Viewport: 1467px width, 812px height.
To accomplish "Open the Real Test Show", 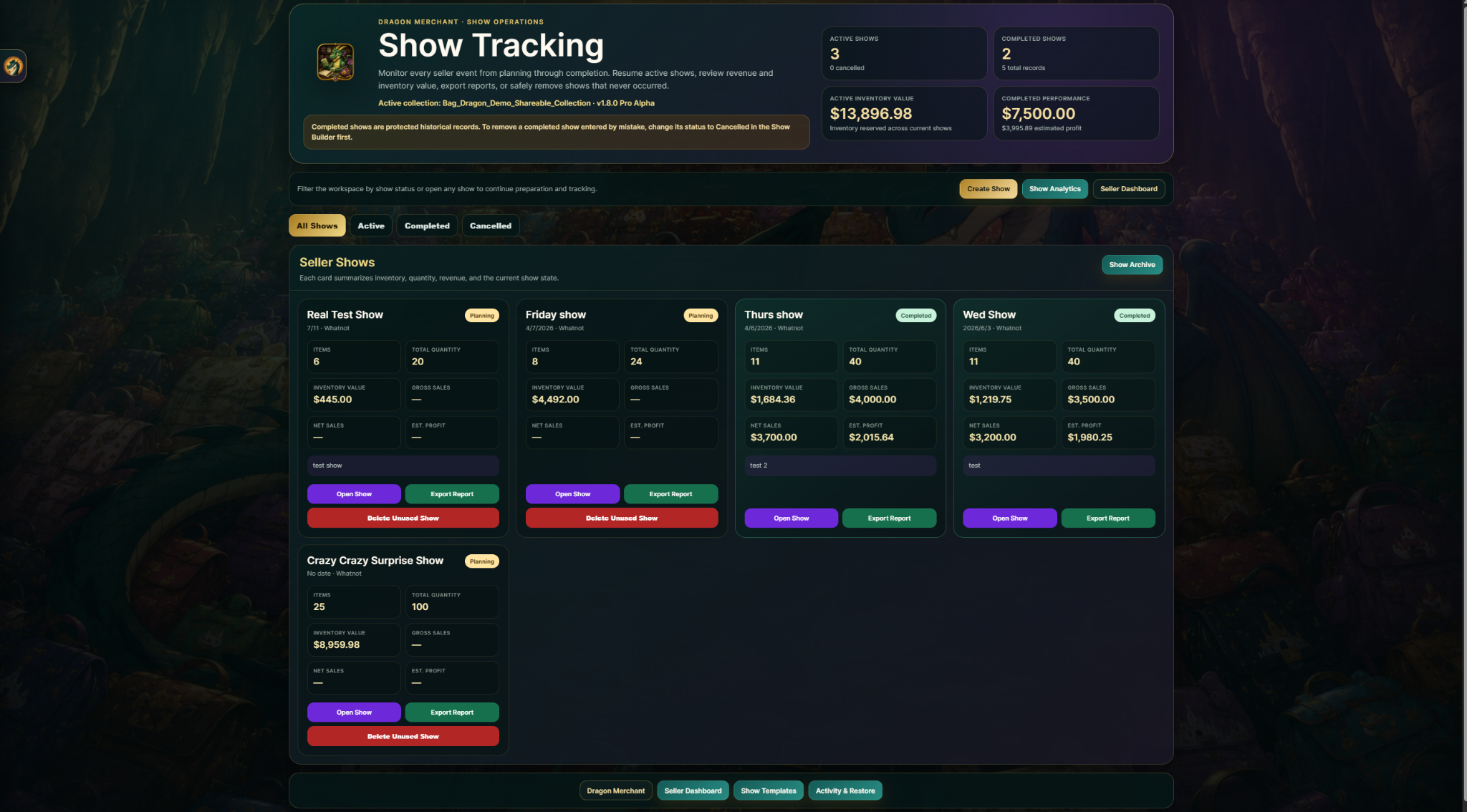I will pos(354,494).
